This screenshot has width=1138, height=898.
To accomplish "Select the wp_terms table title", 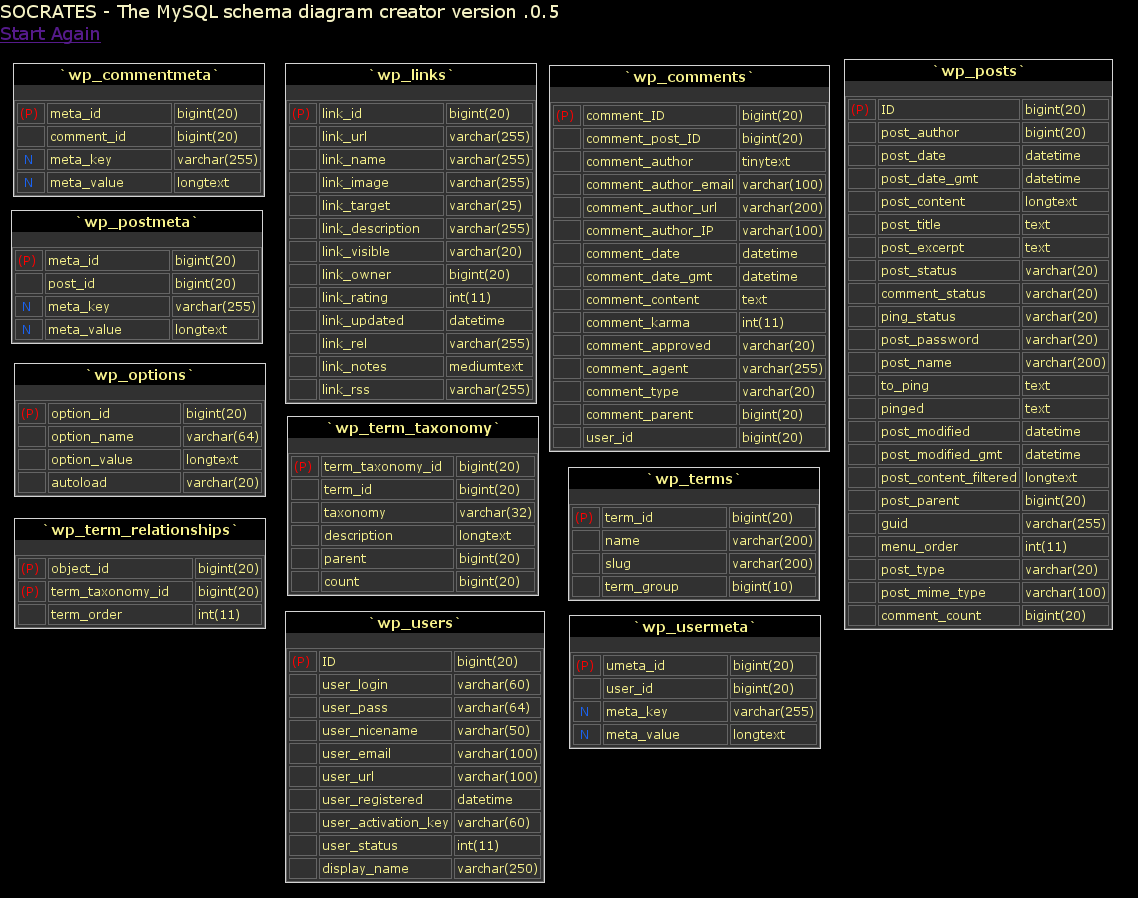I will click(x=694, y=479).
